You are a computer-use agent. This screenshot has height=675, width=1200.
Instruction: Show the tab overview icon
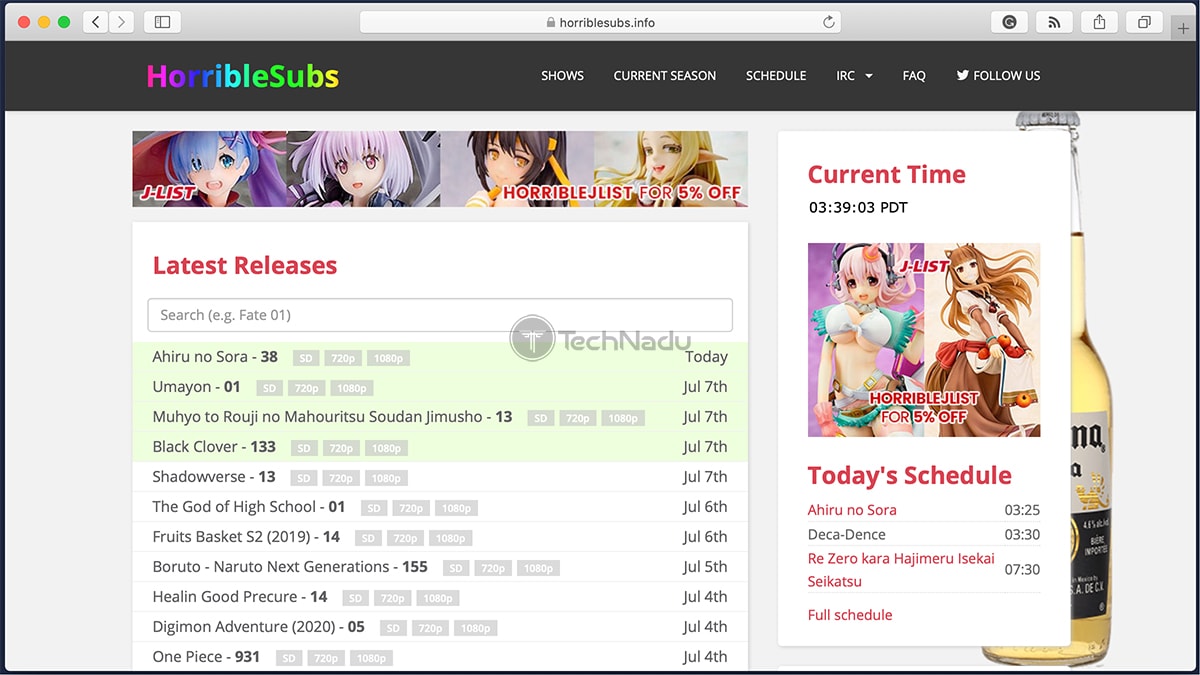1143,22
